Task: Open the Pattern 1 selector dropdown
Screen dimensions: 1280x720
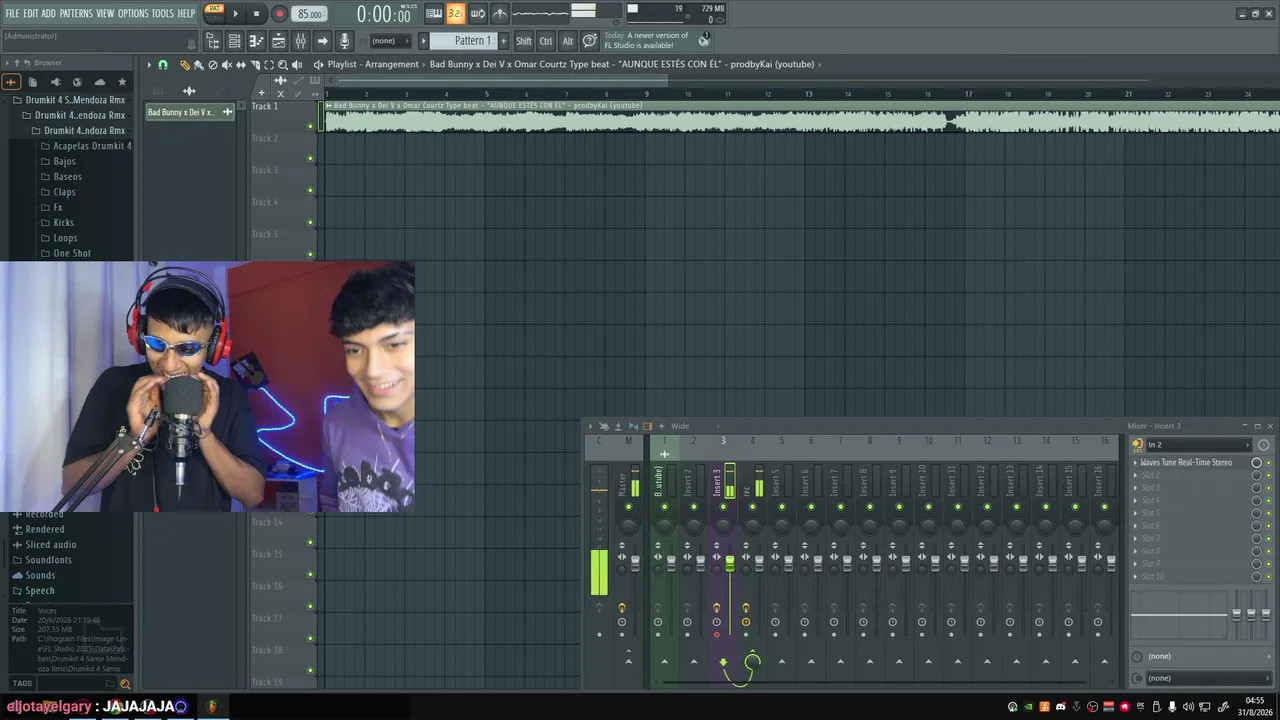Action: click(464, 41)
